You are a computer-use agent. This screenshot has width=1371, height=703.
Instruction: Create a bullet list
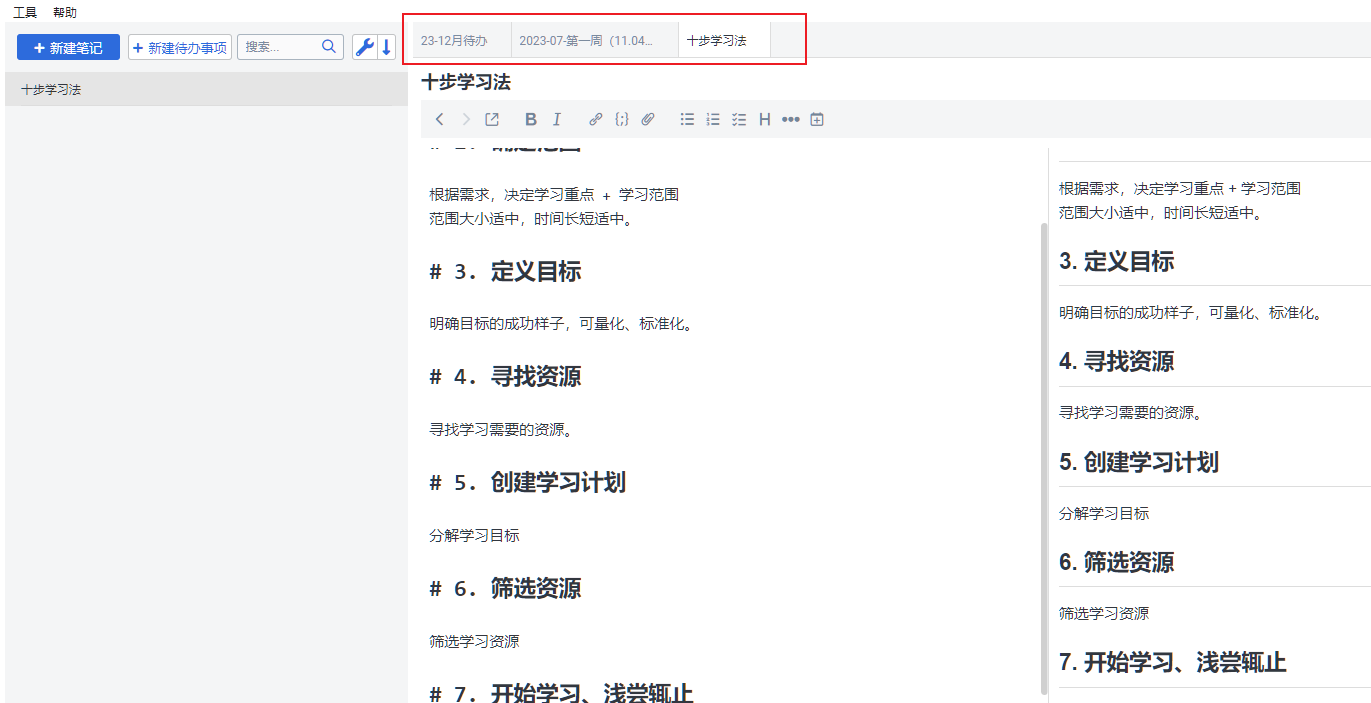tap(687, 119)
